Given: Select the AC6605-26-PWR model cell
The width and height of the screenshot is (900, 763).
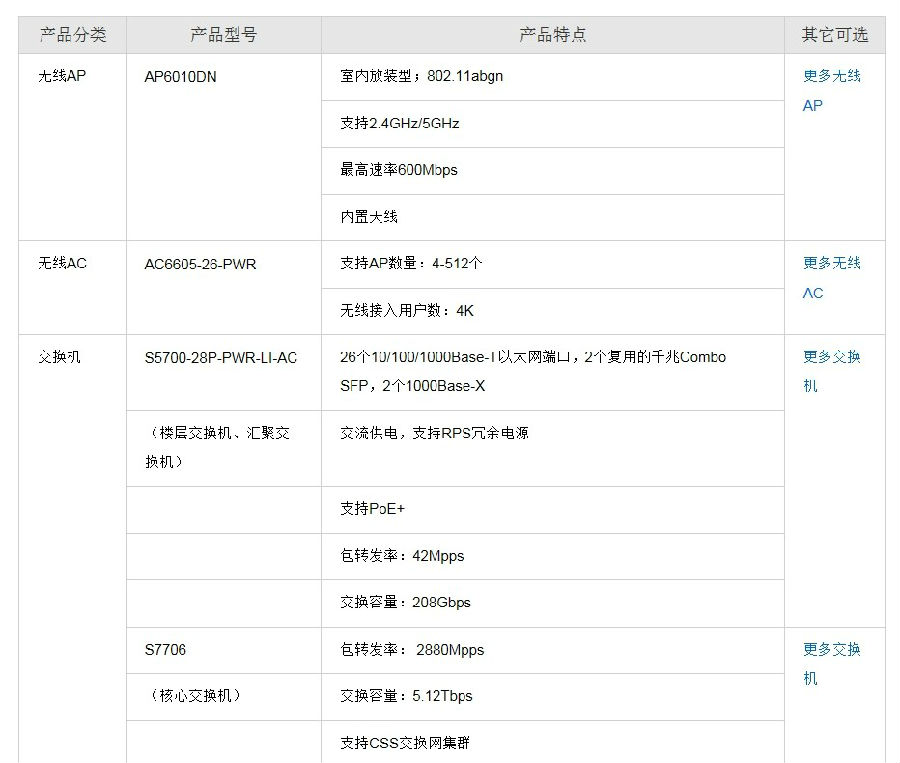Looking at the screenshot, I should coord(200,264).
